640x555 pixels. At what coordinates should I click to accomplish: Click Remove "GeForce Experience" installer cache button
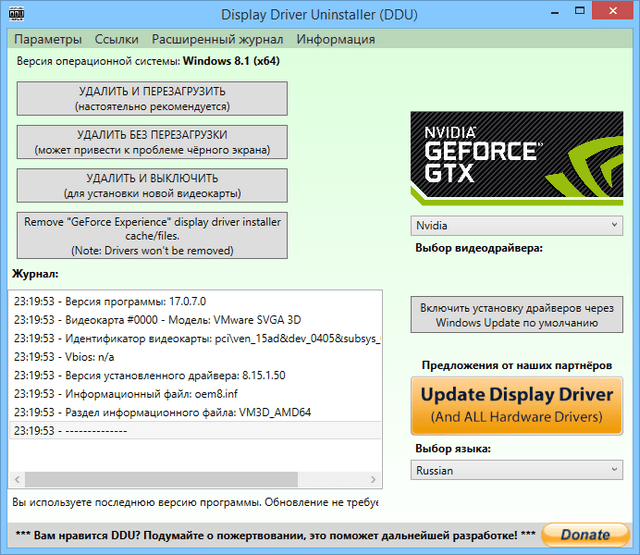tap(152, 235)
